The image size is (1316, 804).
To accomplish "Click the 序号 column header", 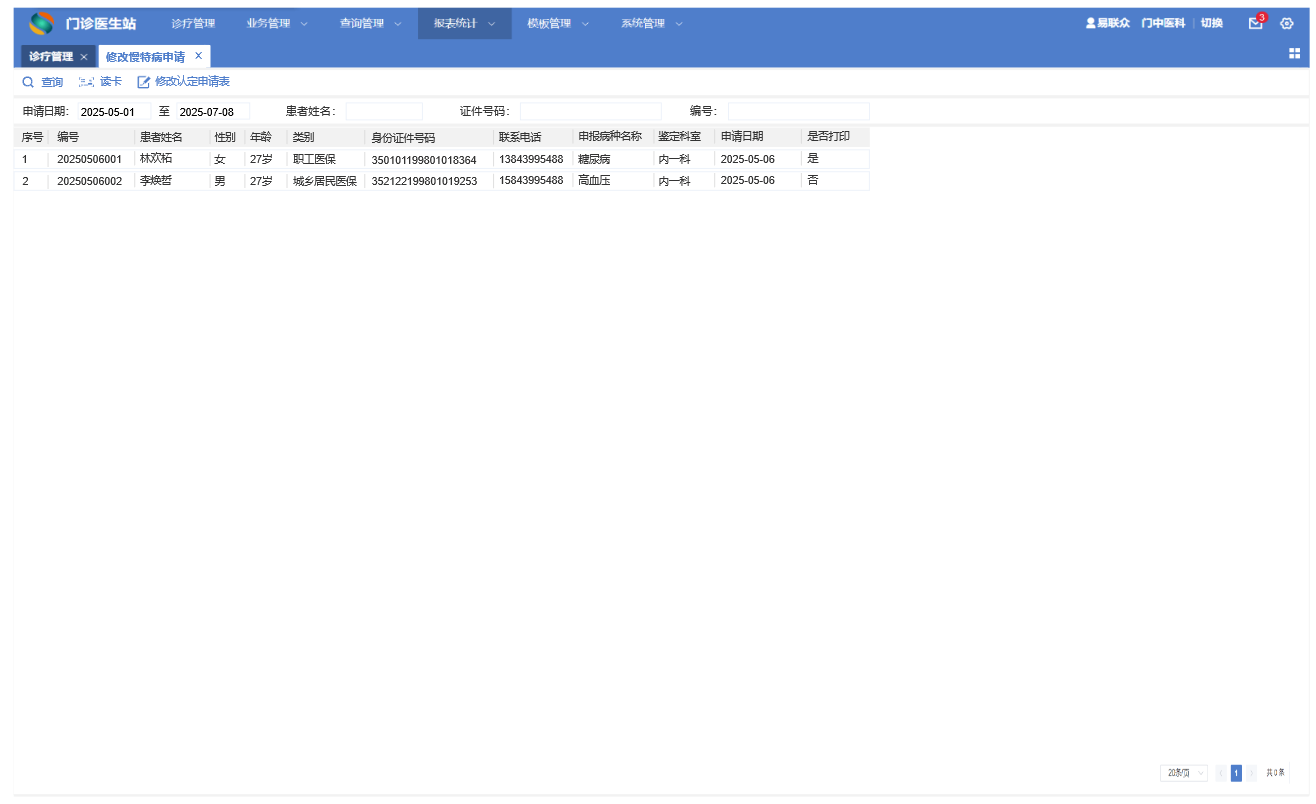I will pyautogui.click(x=32, y=136).
